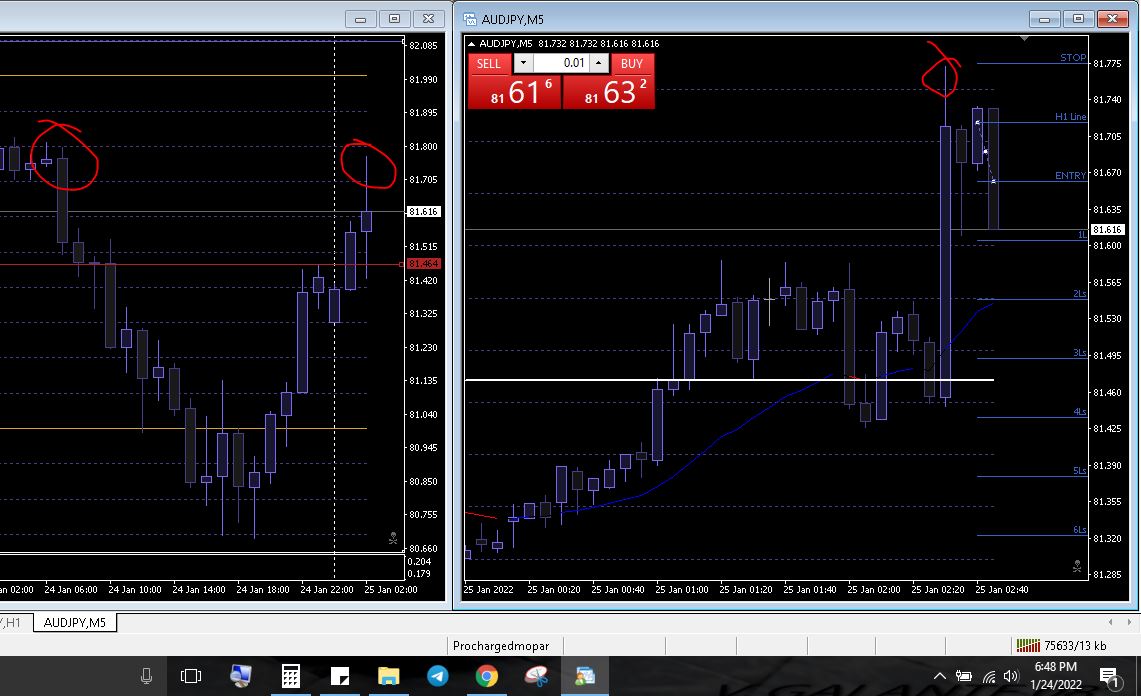Click the 81.285 price on M5 chart axis

point(1108,574)
